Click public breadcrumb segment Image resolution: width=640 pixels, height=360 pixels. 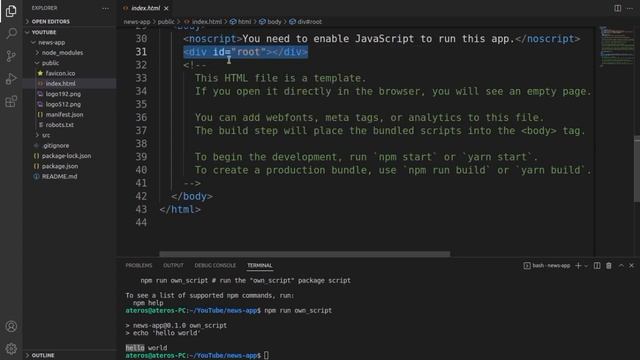pos(166,22)
